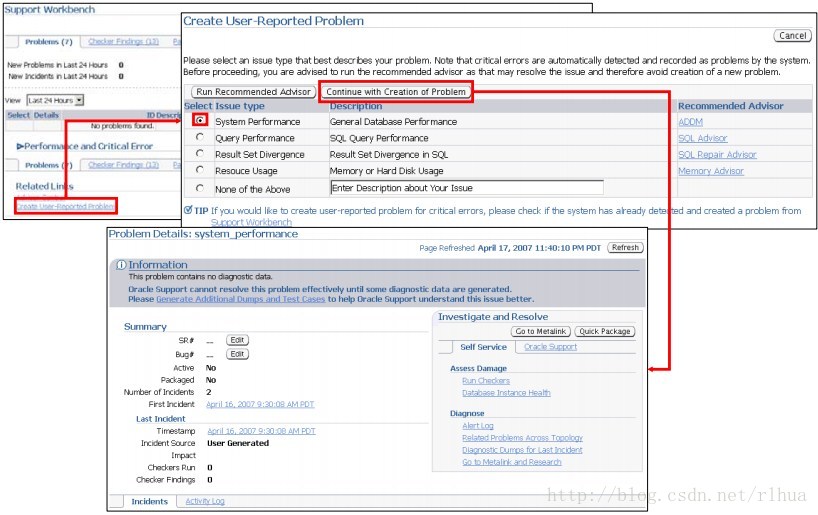Viewport: 818px width, 515px height.
Task: Click the Issue type column header
Action: pos(240,106)
